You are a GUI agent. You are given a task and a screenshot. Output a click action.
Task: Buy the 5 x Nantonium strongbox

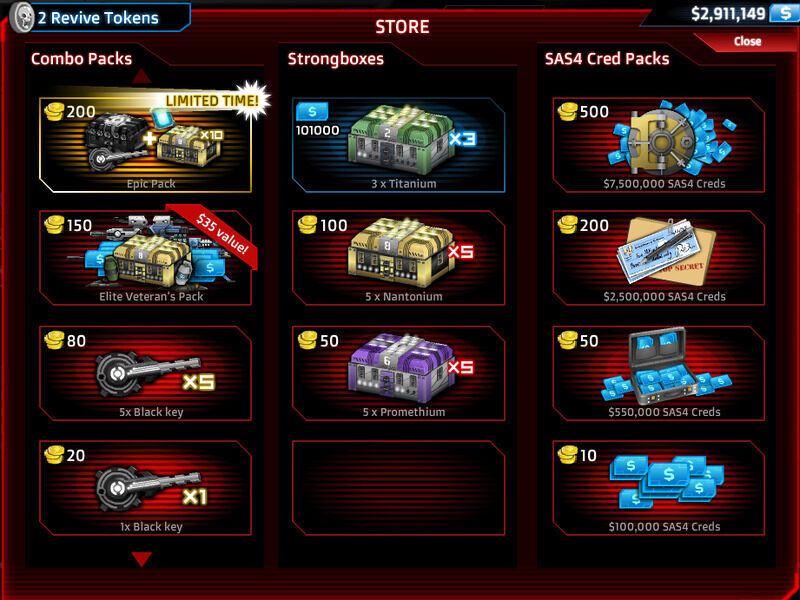tap(398, 259)
